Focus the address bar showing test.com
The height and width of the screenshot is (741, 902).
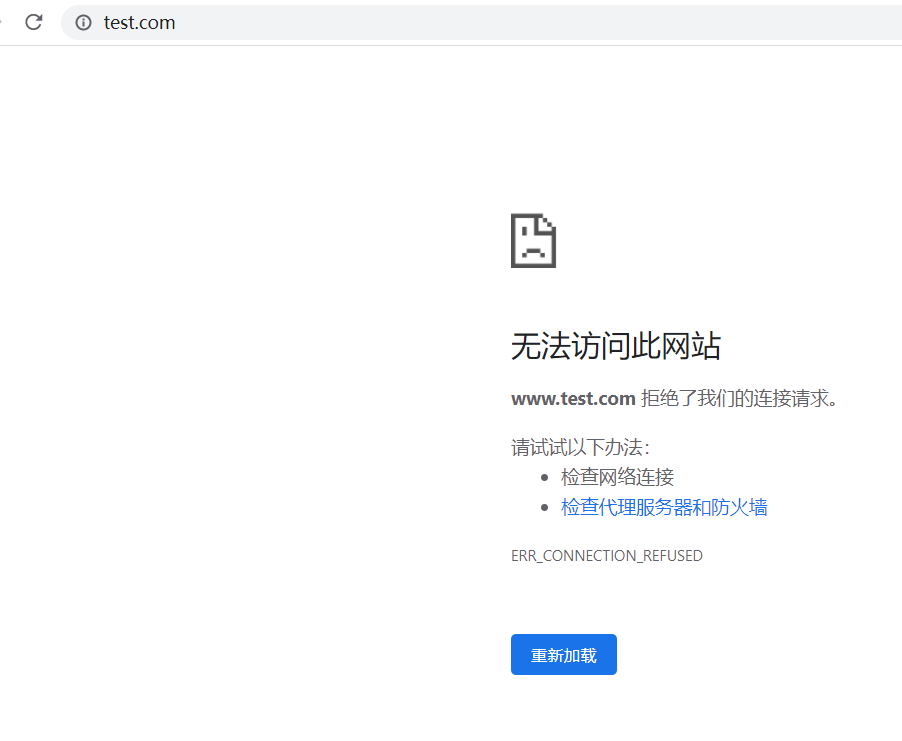pyautogui.click(x=481, y=22)
